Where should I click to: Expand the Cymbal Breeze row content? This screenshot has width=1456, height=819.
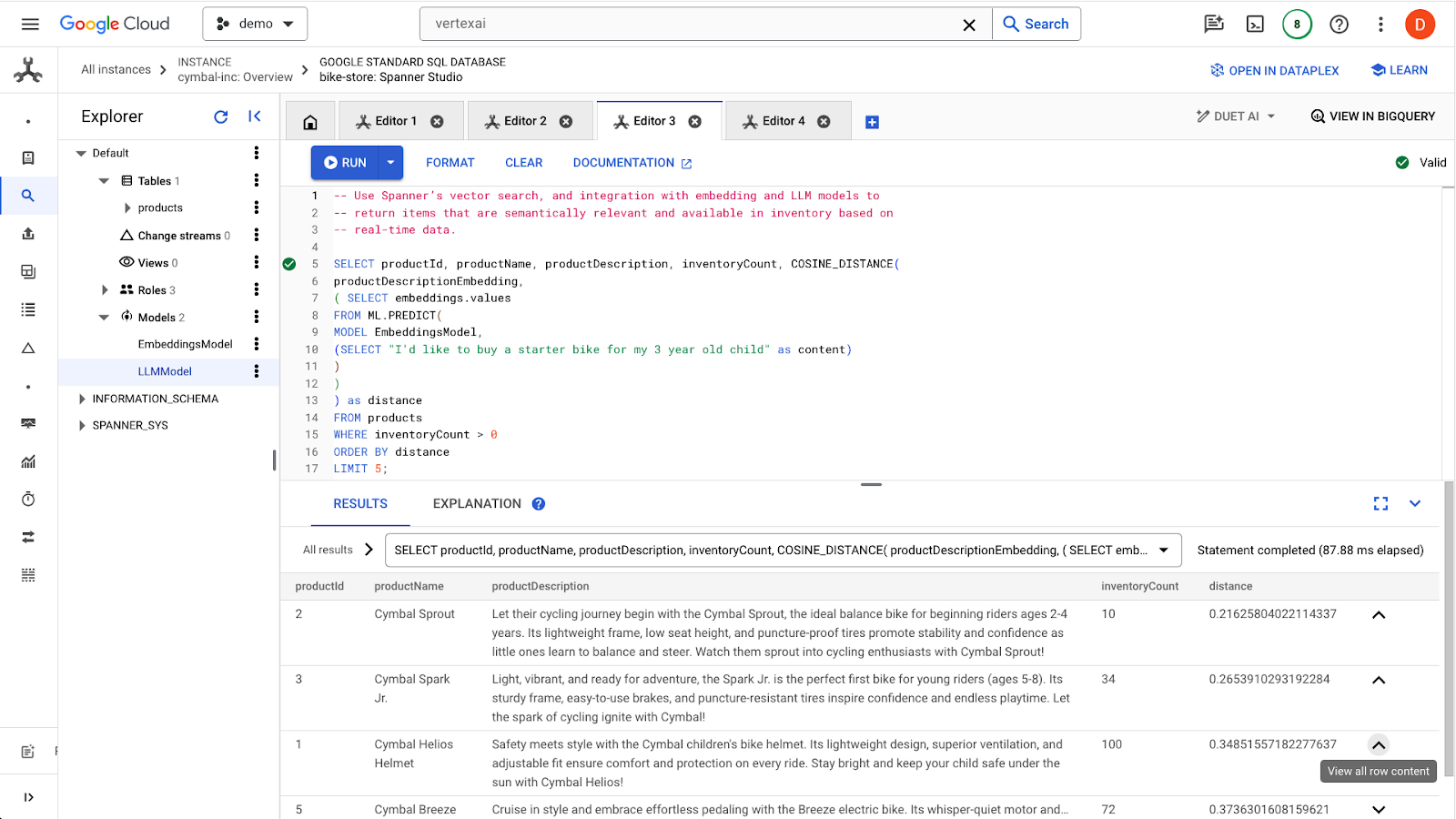coord(1379,810)
